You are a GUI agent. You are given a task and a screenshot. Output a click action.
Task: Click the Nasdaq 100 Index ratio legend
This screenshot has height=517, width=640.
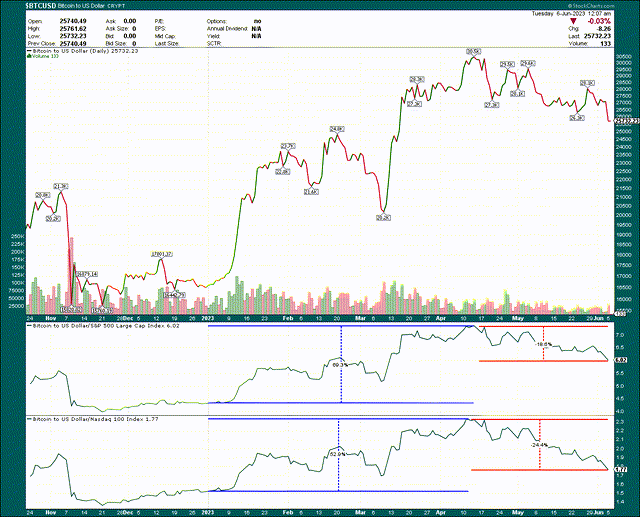(x=95, y=419)
